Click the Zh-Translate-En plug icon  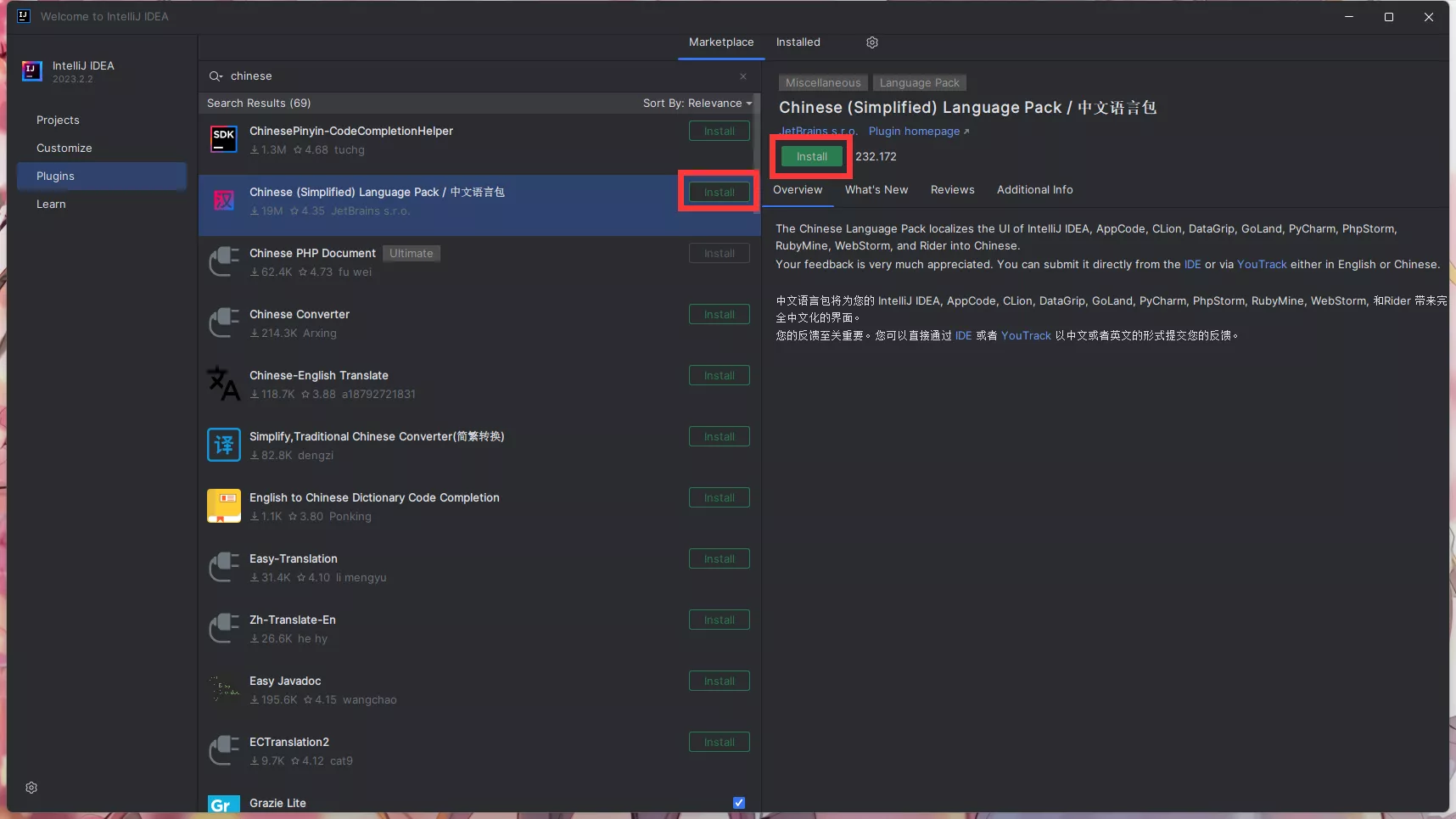click(x=224, y=629)
